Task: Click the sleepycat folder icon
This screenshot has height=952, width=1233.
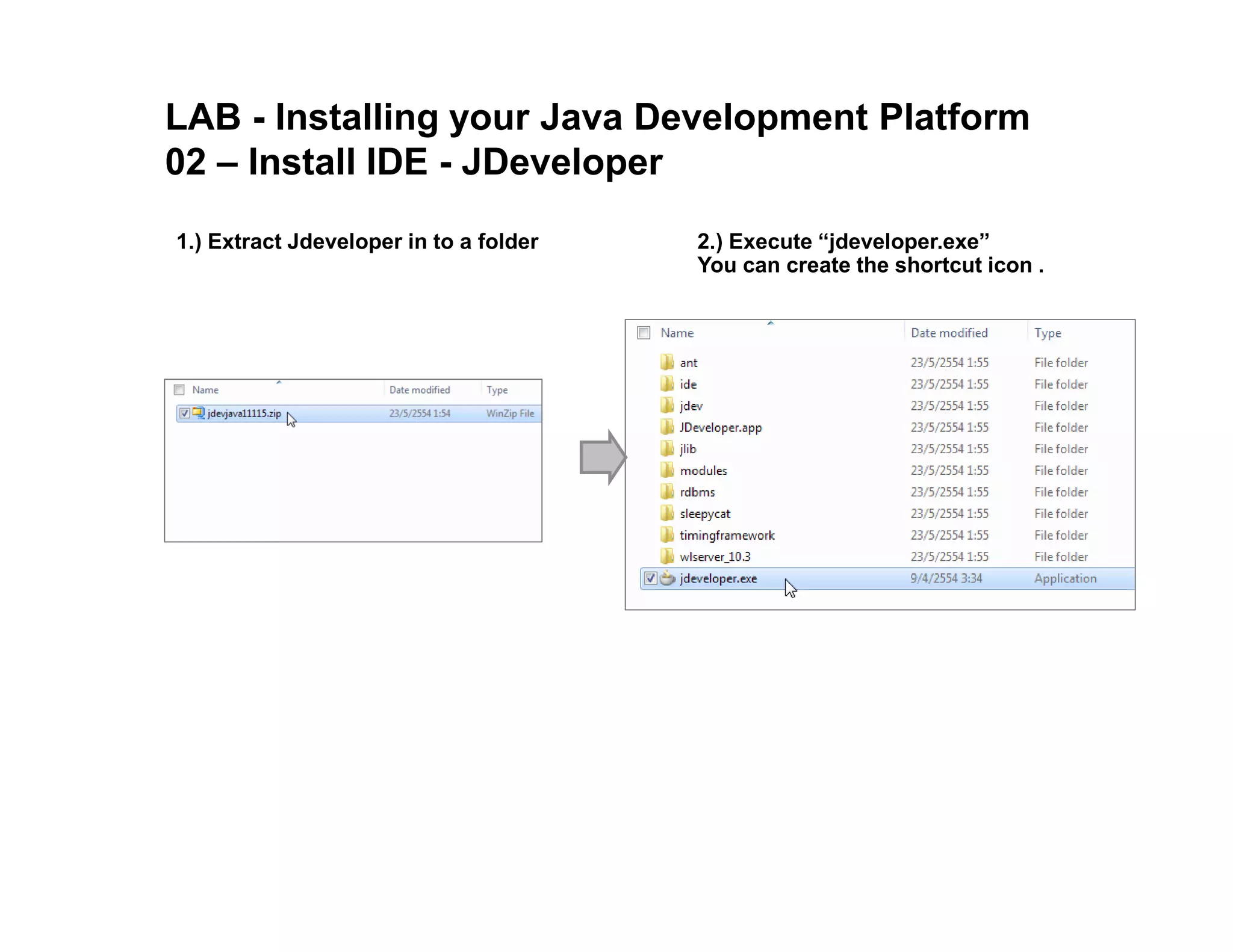Action: point(667,513)
